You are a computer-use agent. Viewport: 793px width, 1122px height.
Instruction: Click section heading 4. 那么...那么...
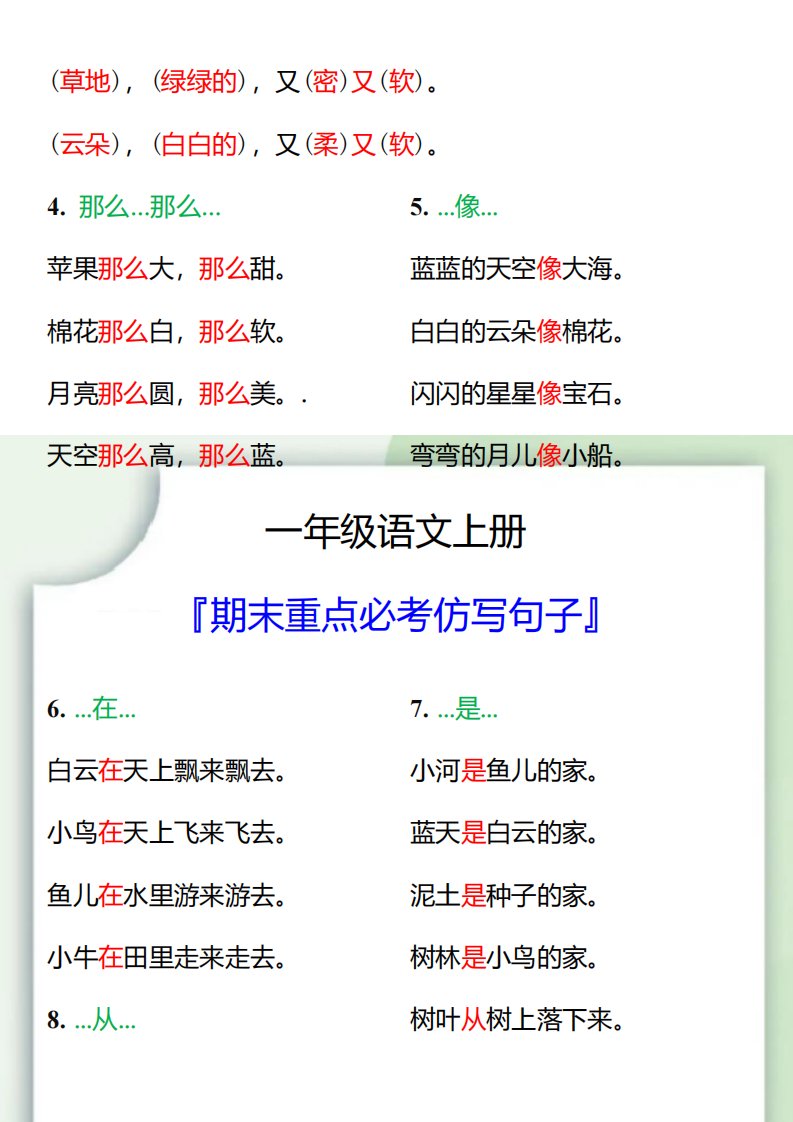[x=134, y=208]
